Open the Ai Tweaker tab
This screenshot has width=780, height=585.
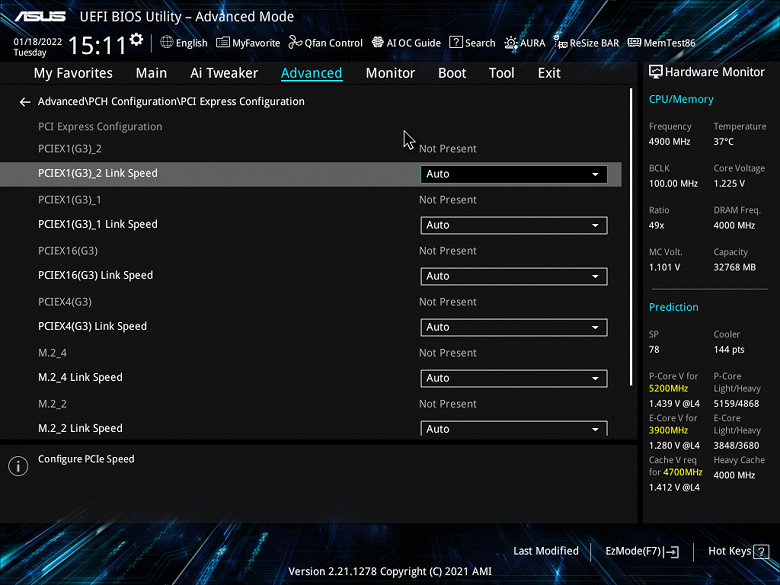click(x=224, y=73)
